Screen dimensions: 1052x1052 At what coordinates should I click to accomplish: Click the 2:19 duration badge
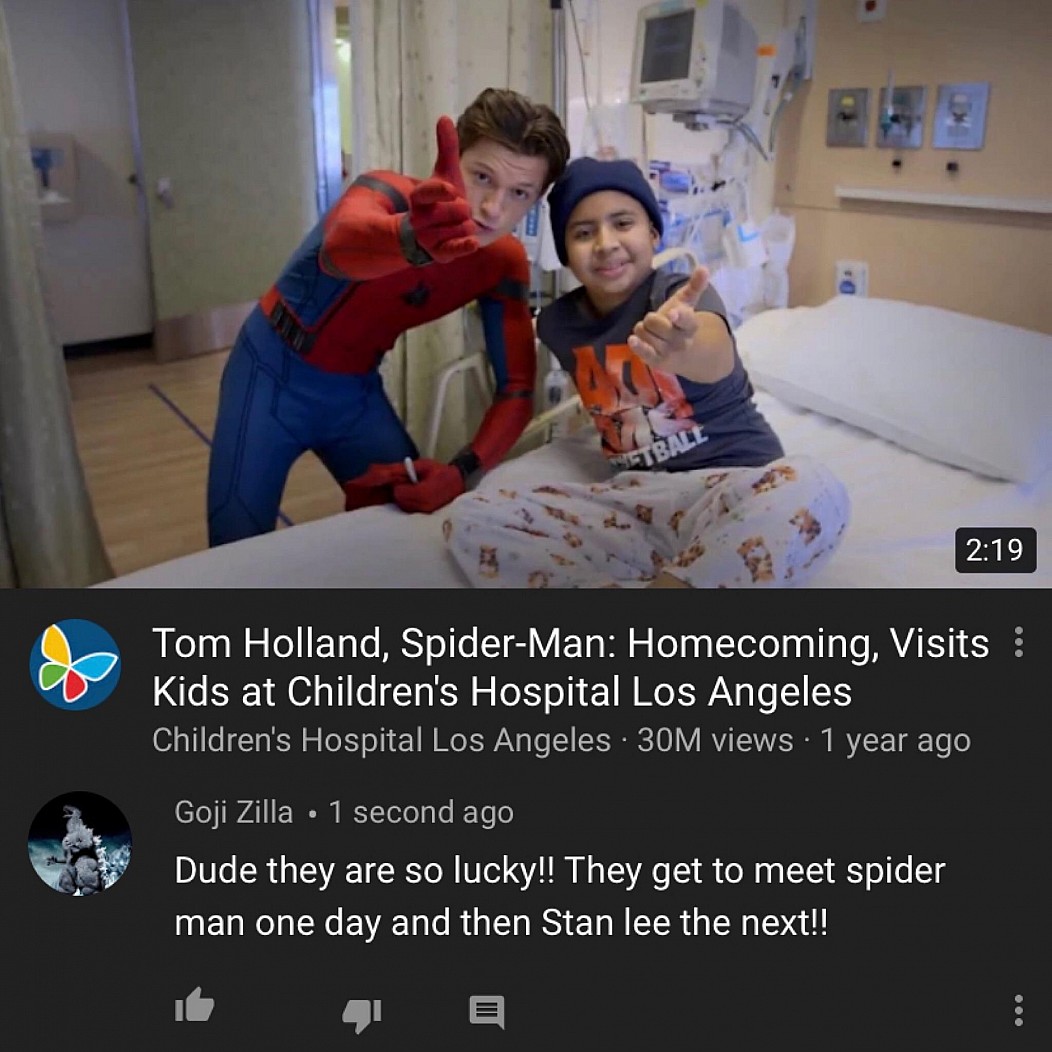(x=995, y=550)
